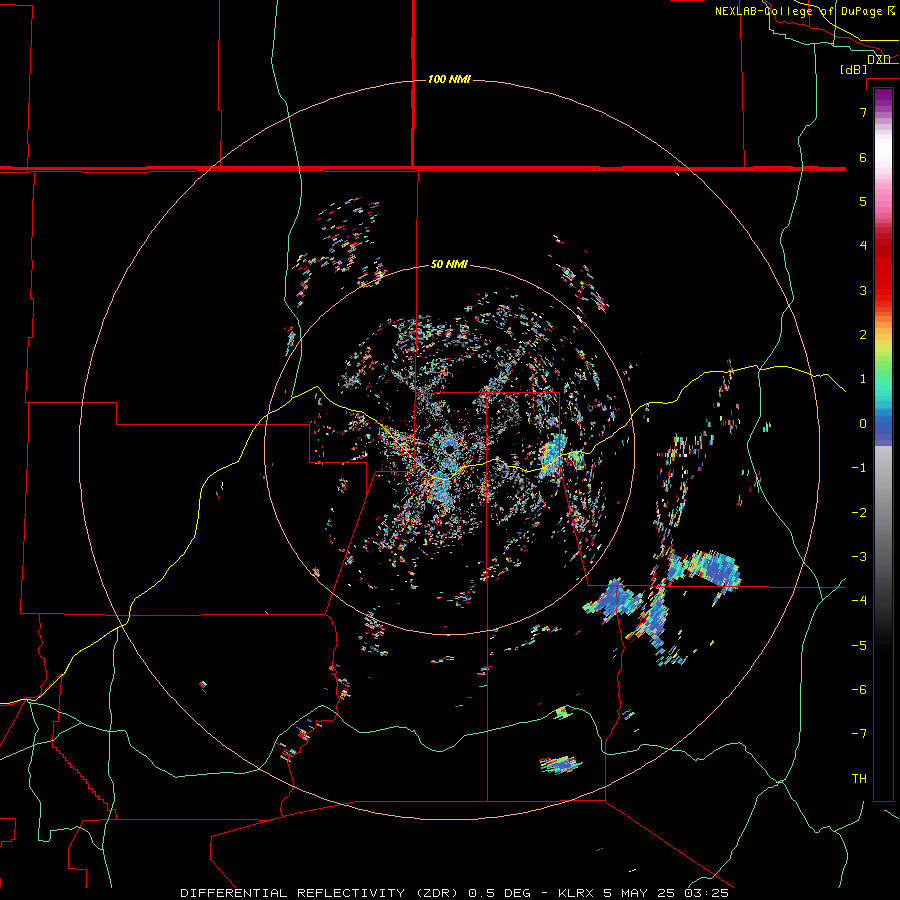
Task: Click the -4 value on the color scale
Action: 859,601
